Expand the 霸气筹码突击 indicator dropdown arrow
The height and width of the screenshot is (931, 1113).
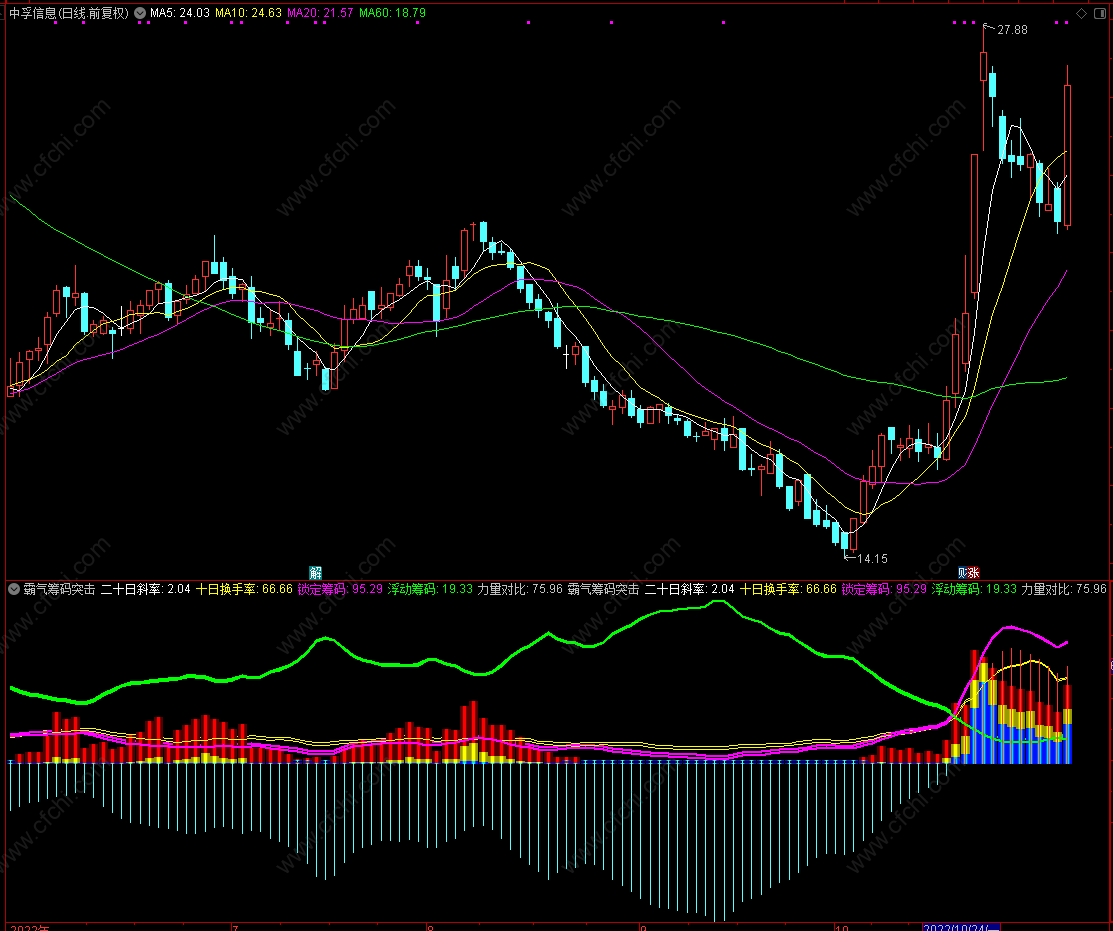[13, 589]
